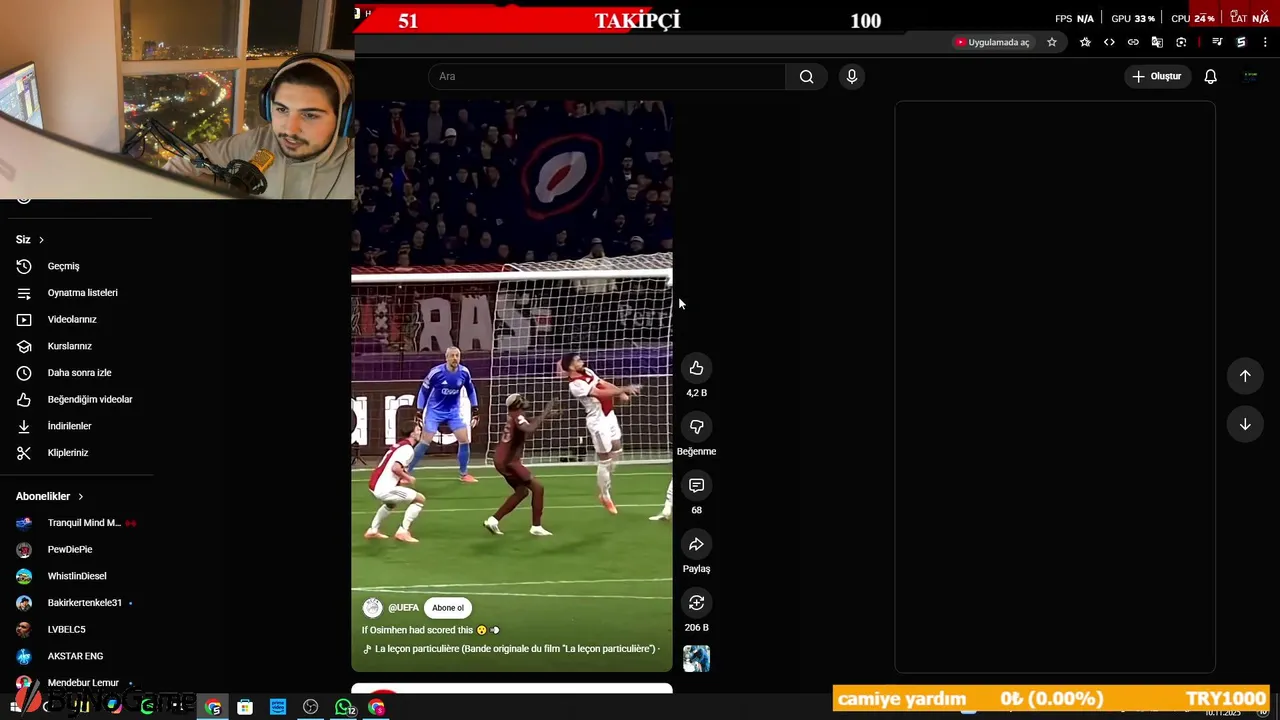Click the link chain extension icon

(x=1133, y=42)
